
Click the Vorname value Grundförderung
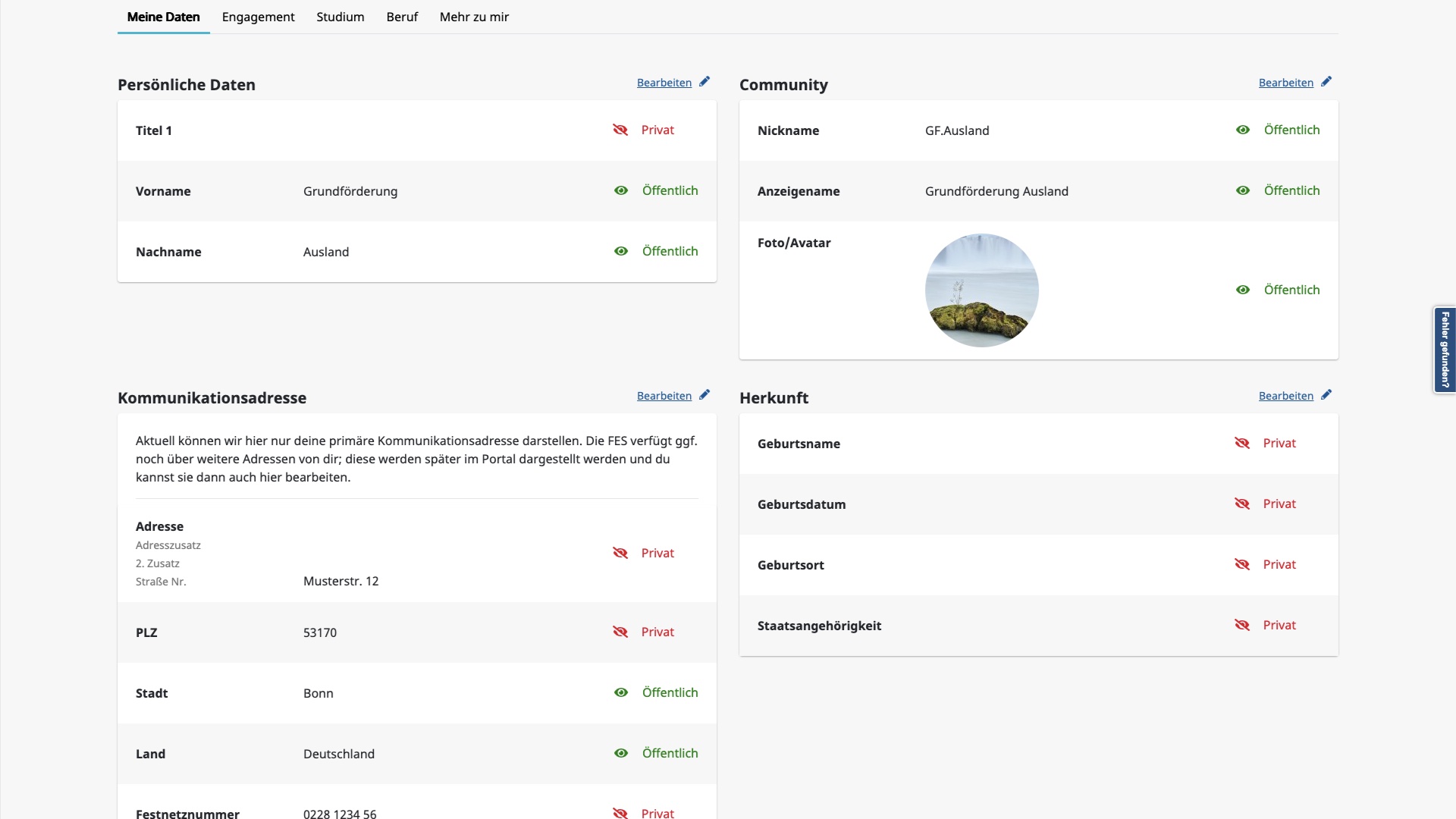[x=350, y=191]
